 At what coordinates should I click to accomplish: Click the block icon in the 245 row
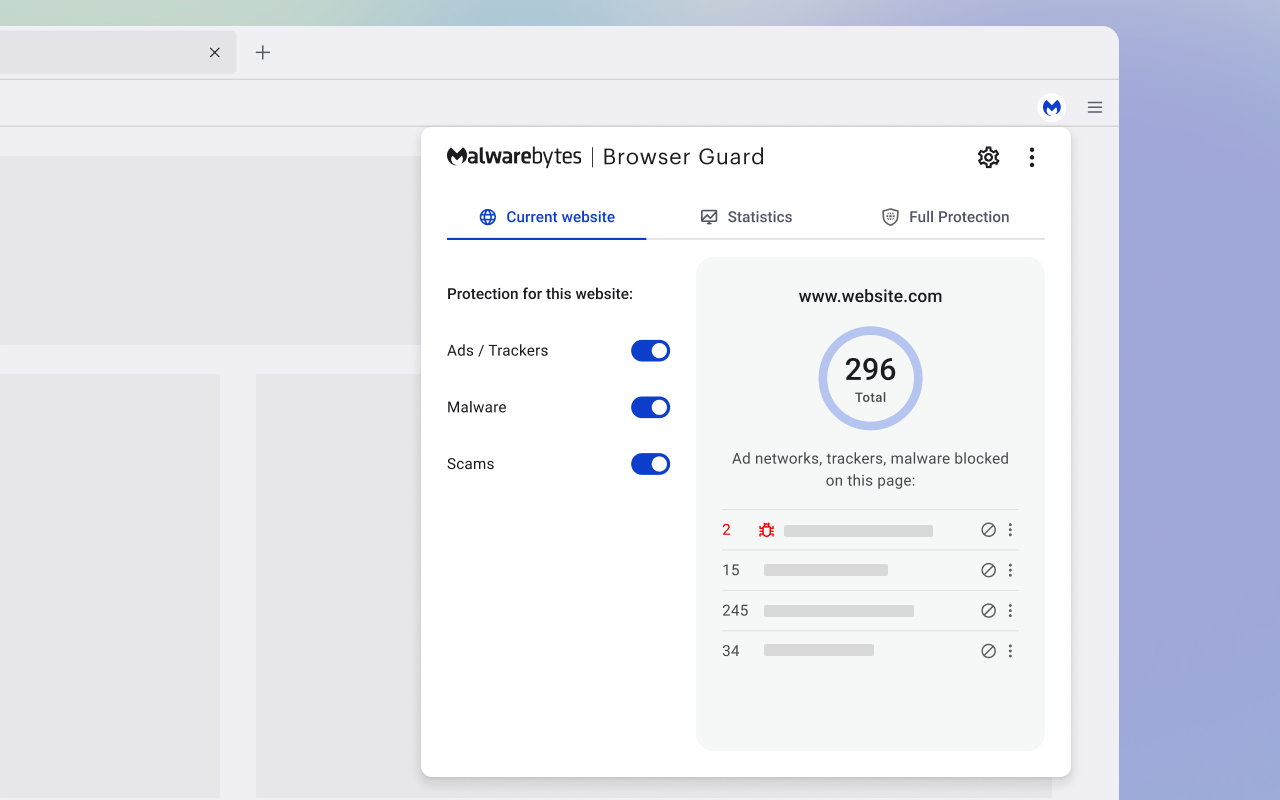[x=988, y=610]
